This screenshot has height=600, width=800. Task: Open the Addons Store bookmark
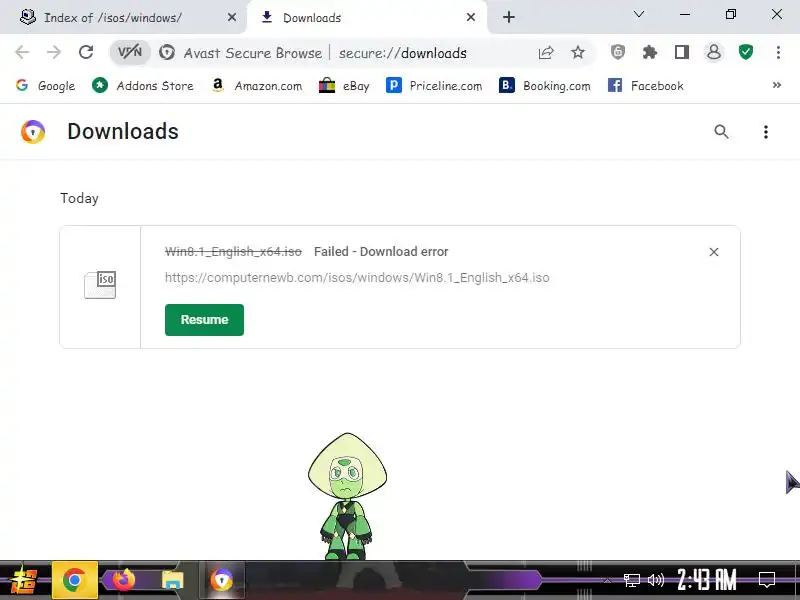point(143,86)
